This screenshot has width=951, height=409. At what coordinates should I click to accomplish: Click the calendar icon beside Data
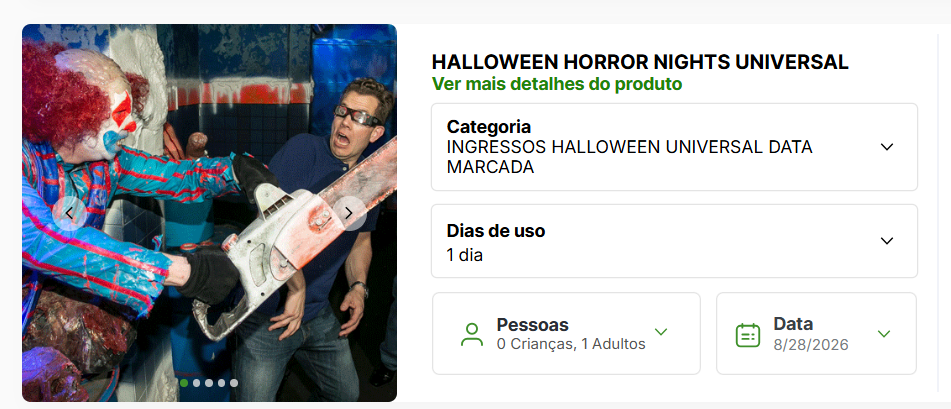[x=748, y=335]
